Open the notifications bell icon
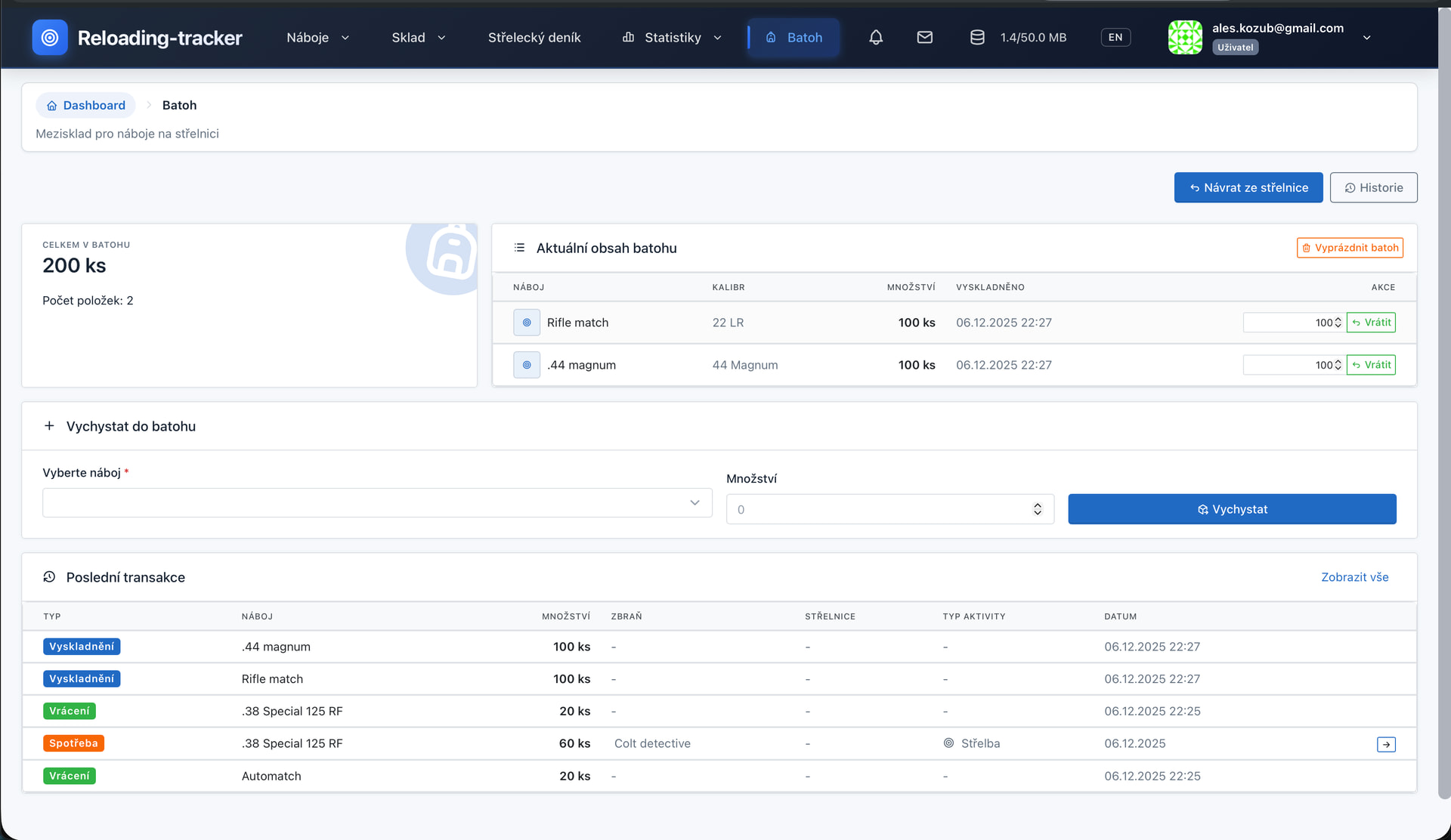The height and width of the screenshot is (840, 1451). pyautogui.click(x=876, y=37)
